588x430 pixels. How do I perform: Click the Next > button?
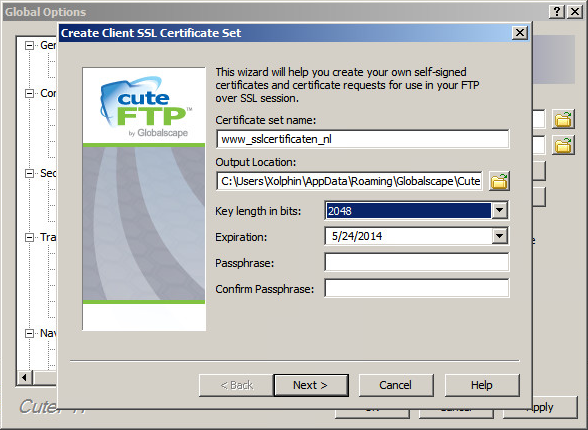click(311, 385)
